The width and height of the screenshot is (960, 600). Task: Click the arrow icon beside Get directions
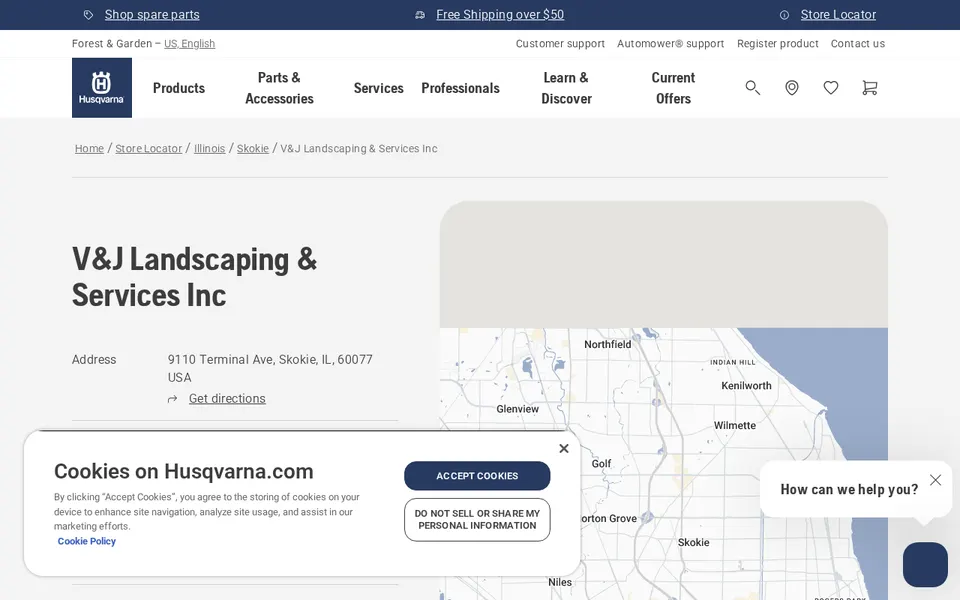click(x=173, y=399)
